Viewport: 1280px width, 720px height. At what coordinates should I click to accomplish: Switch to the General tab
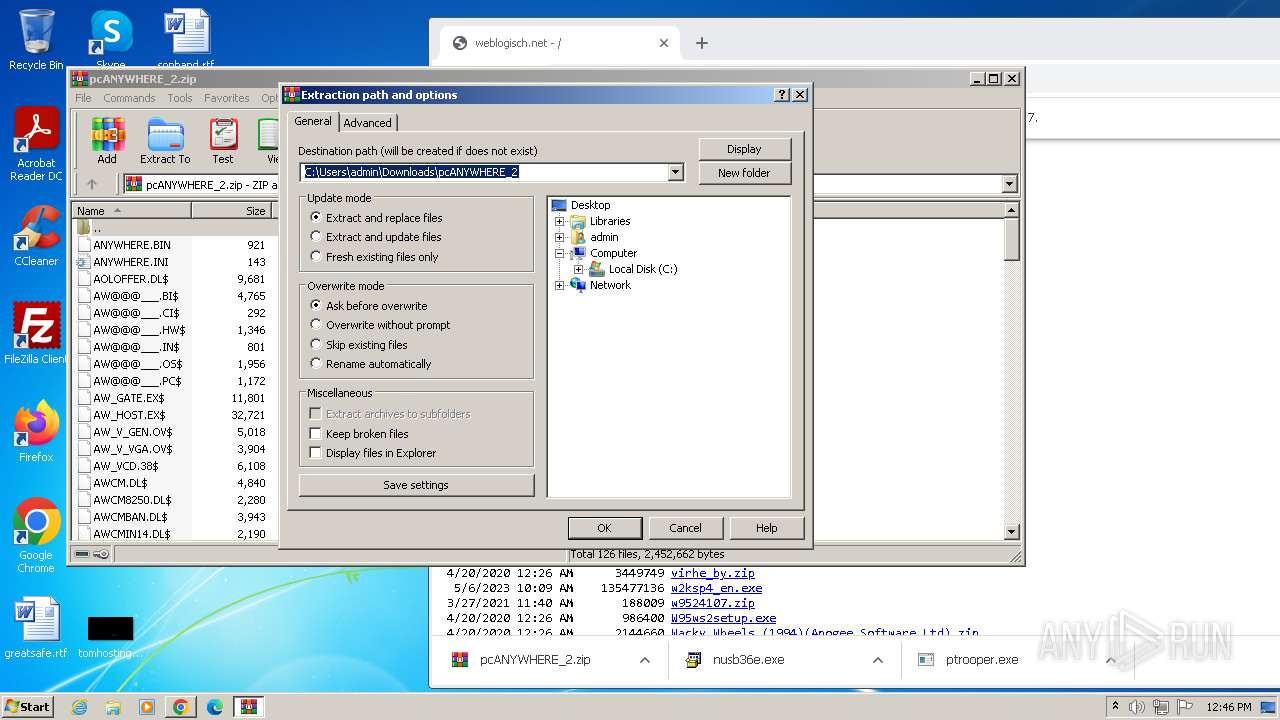(313, 121)
